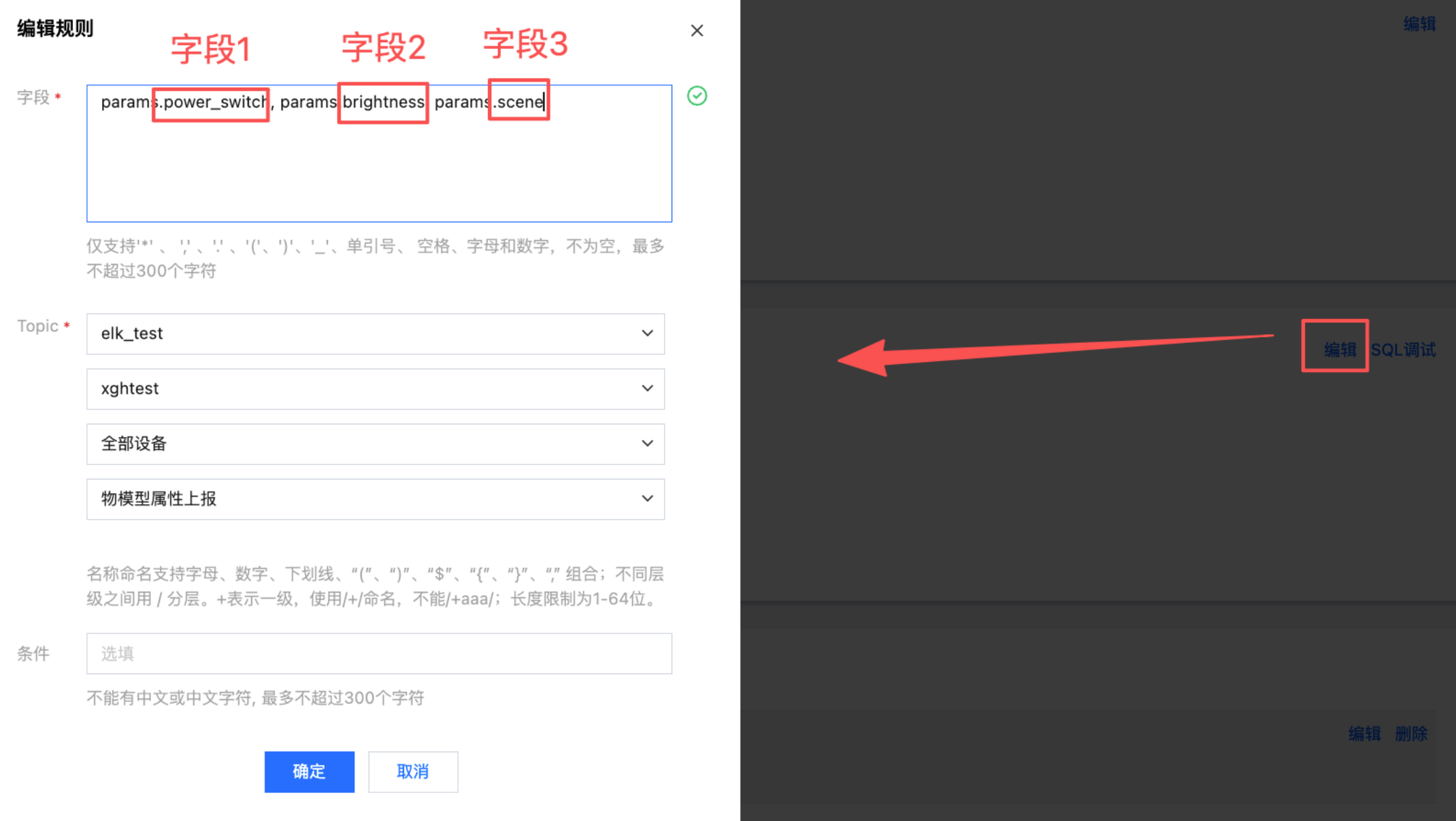The height and width of the screenshot is (821, 1456).
Task: Click the 编辑规则 dialog title
Action: 55,29
